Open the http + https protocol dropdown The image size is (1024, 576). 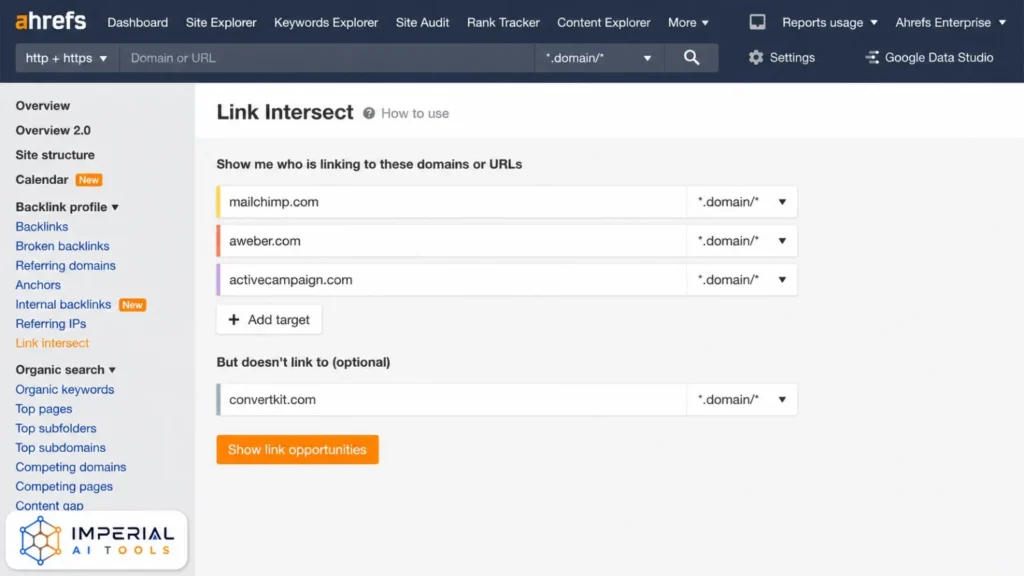(x=67, y=57)
